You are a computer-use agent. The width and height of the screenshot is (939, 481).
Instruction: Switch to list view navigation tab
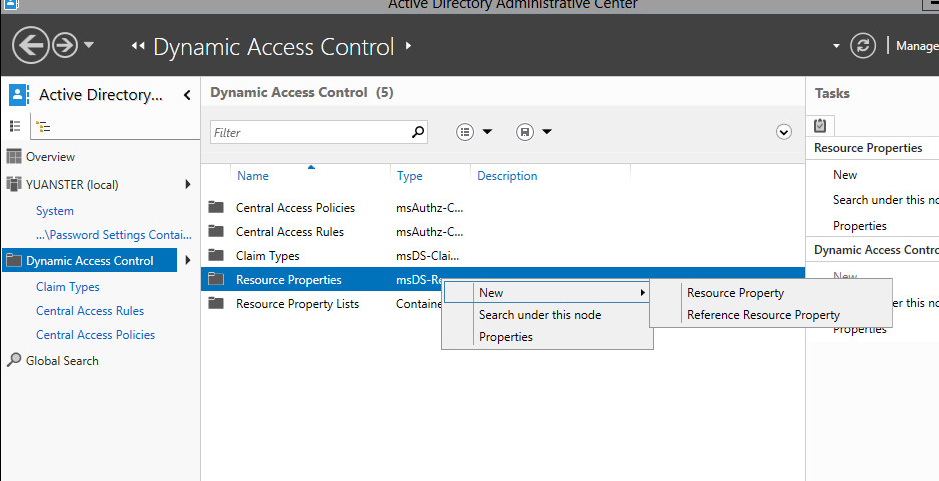point(15,126)
